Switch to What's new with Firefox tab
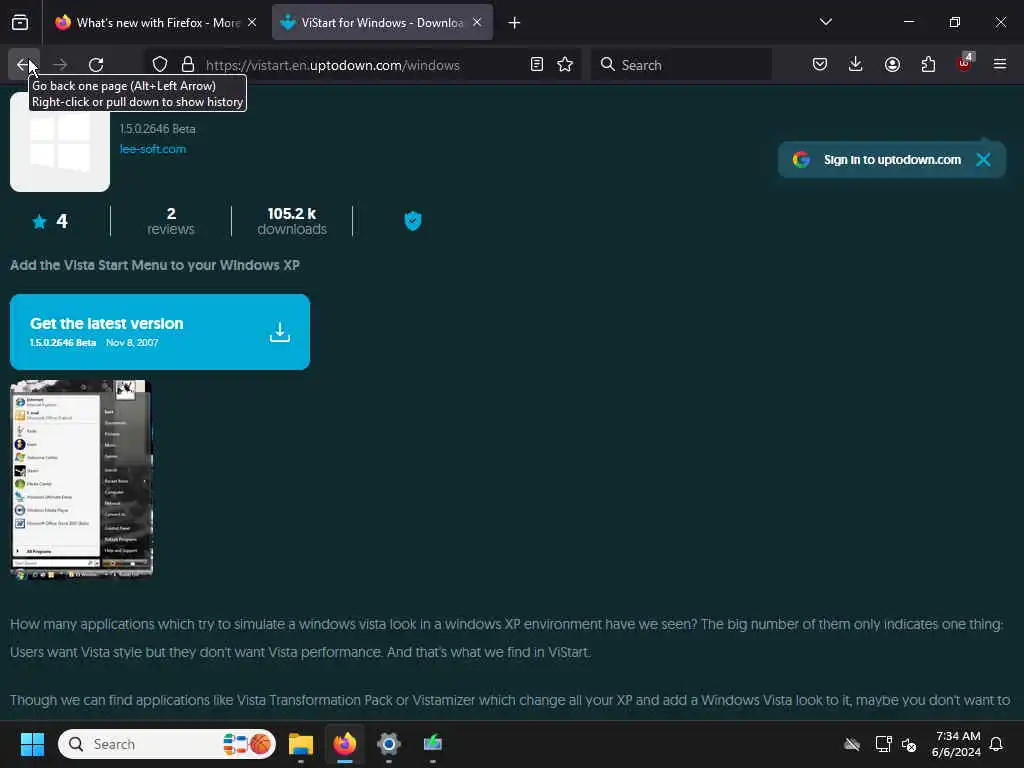The image size is (1024, 768). 155,22
